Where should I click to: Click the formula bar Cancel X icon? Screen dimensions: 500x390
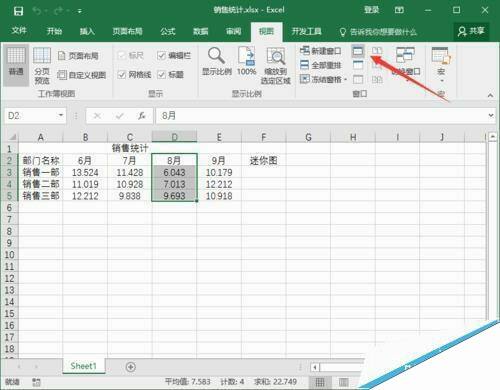click(97, 116)
